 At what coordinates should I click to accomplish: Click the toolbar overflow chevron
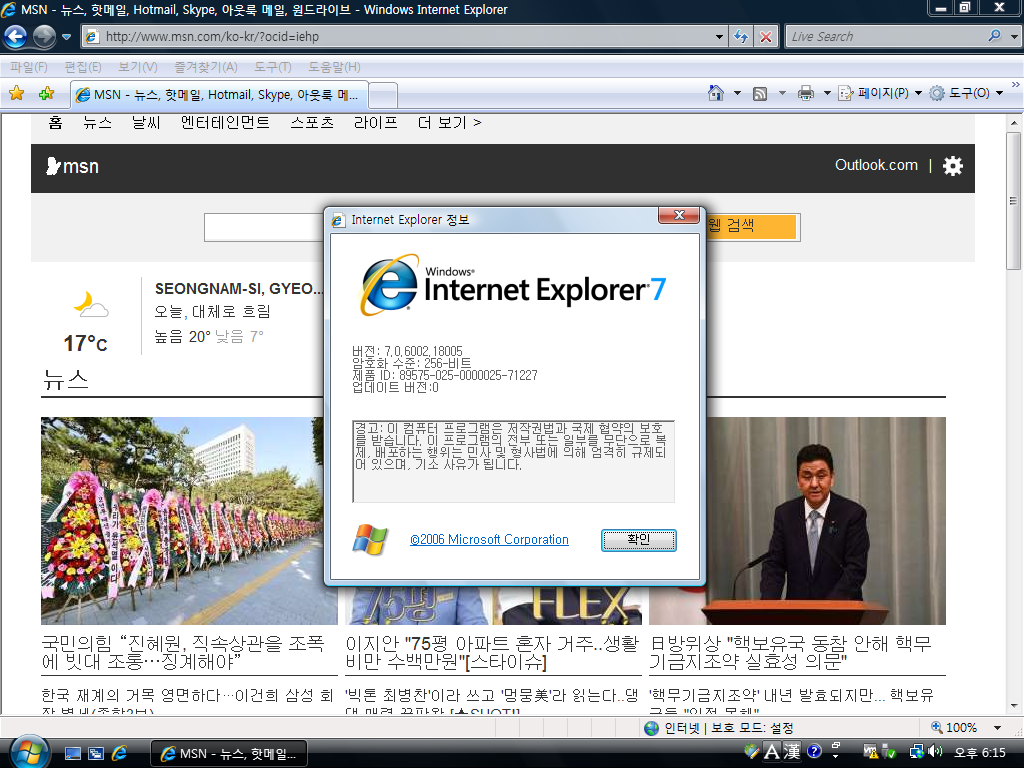[x=1016, y=85]
